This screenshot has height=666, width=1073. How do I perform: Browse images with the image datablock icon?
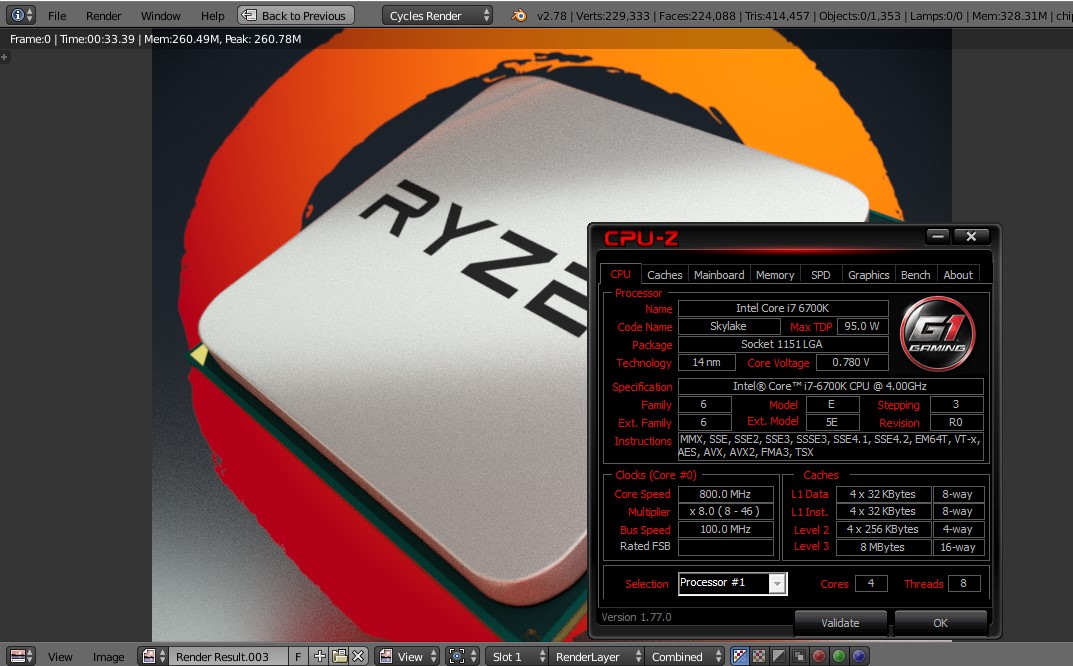coord(153,656)
